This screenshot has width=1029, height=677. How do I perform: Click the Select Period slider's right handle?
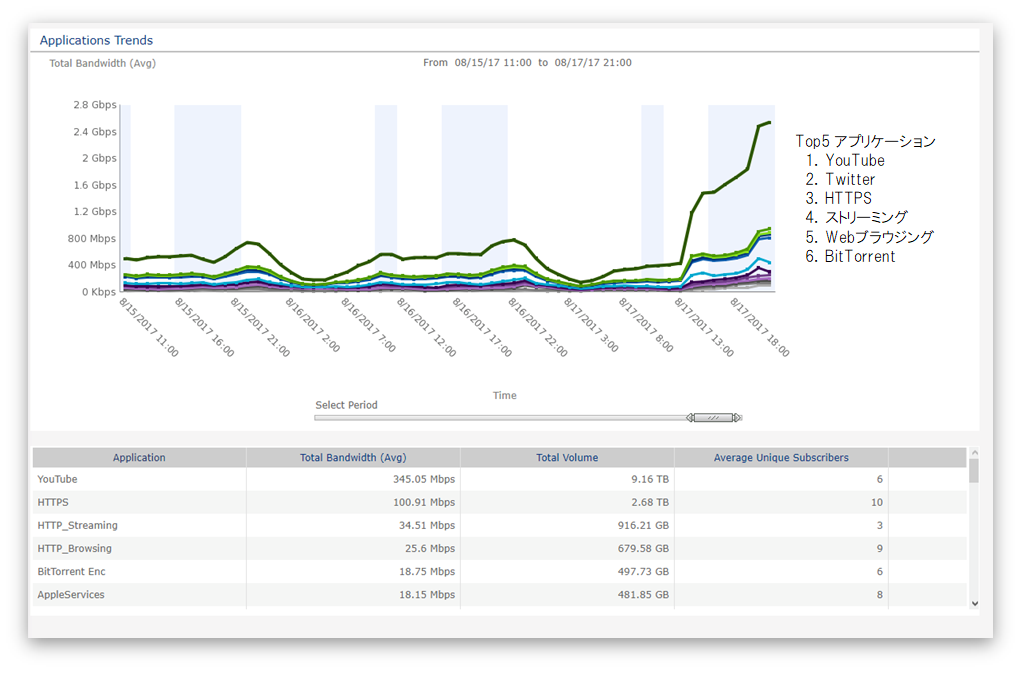coord(738,418)
